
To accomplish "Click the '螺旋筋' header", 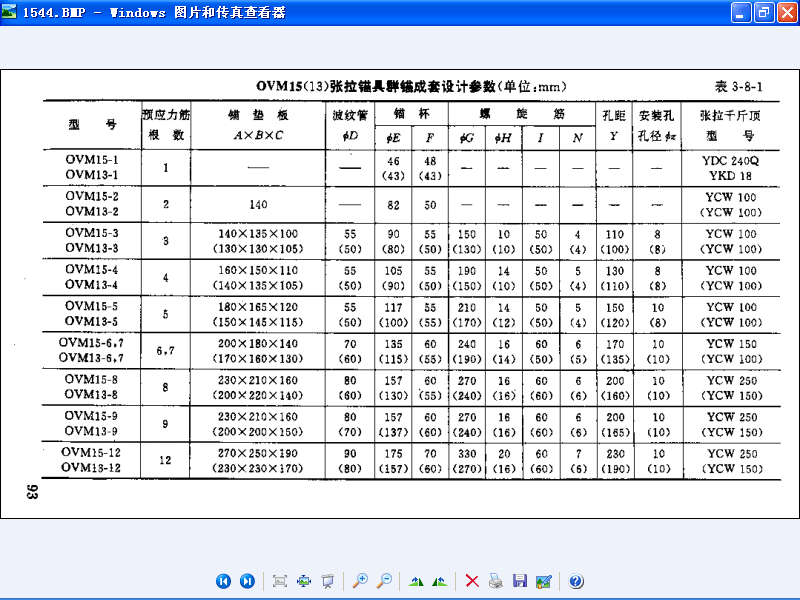I will [x=522, y=113].
